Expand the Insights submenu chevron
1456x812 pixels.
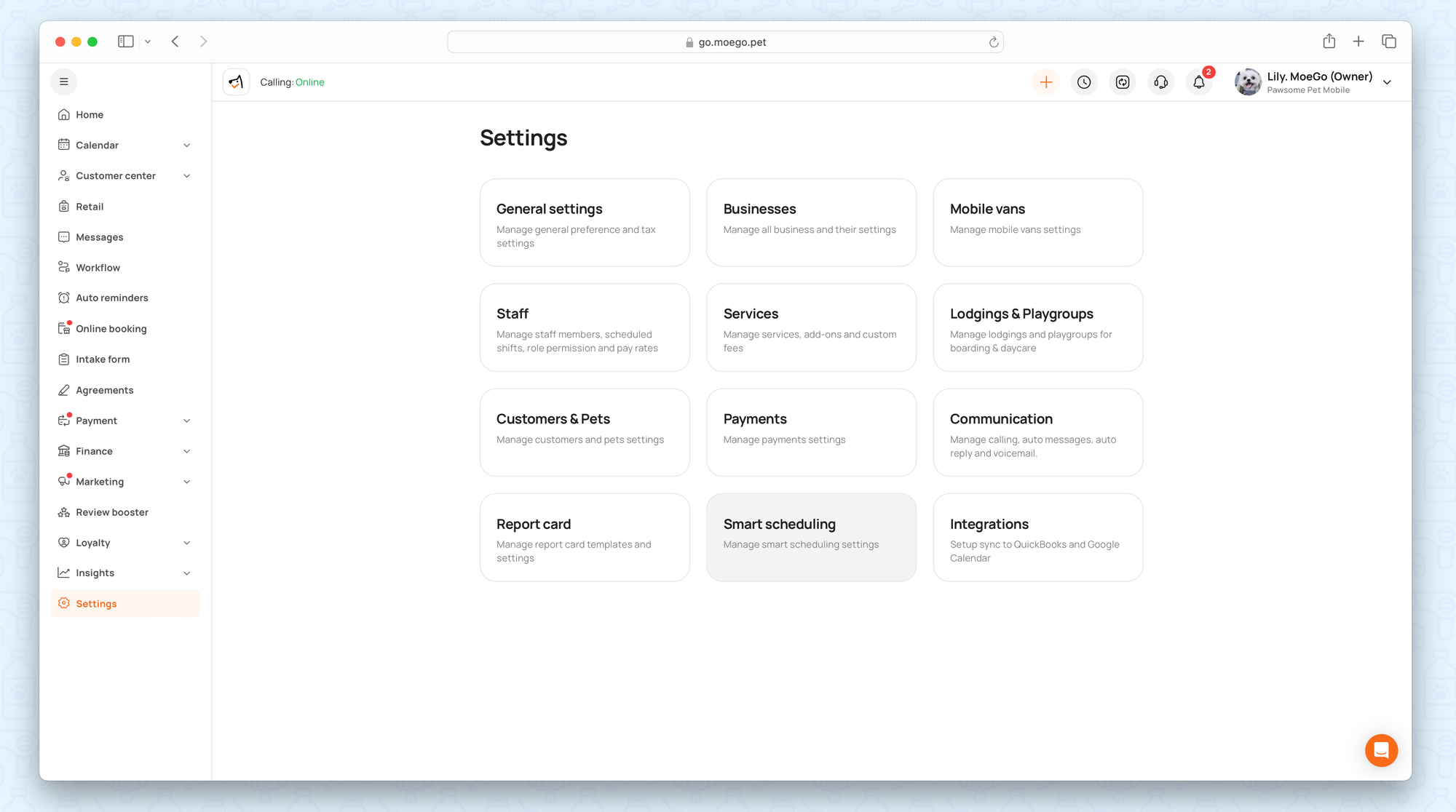pos(187,573)
